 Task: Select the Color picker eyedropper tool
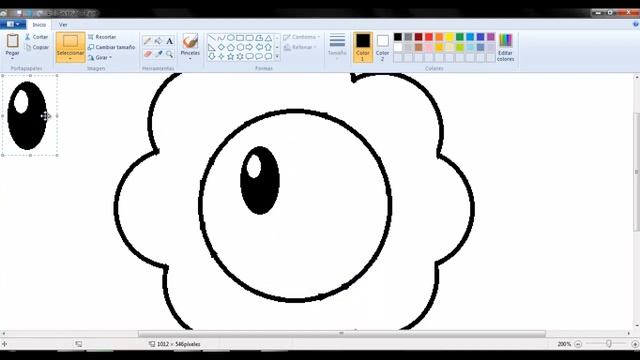(158, 53)
